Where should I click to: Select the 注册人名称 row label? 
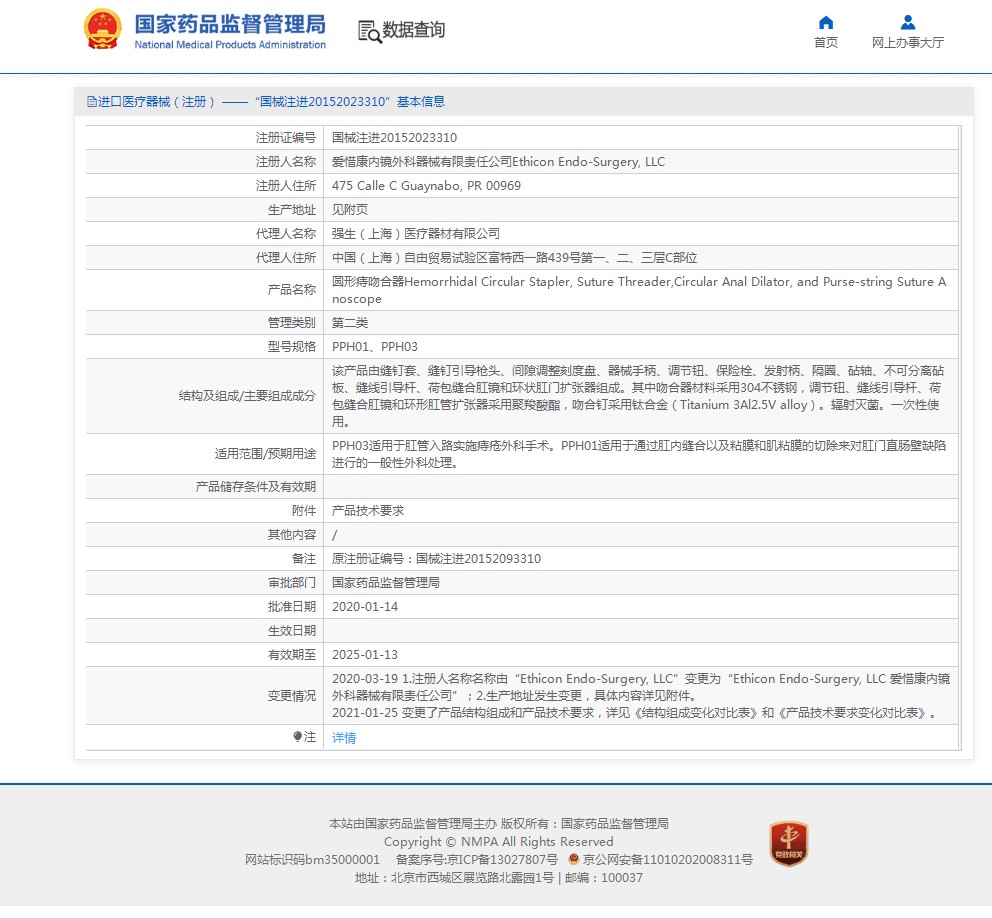point(285,162)
